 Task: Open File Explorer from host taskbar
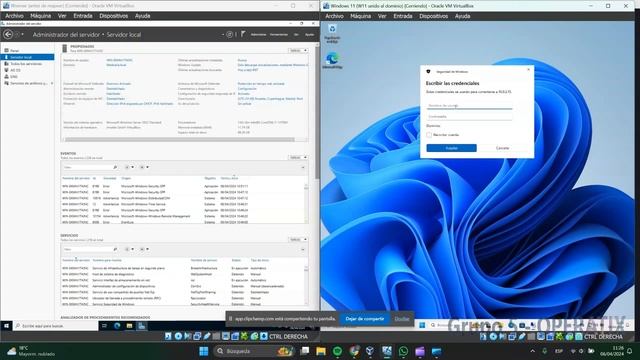[321, 351]
